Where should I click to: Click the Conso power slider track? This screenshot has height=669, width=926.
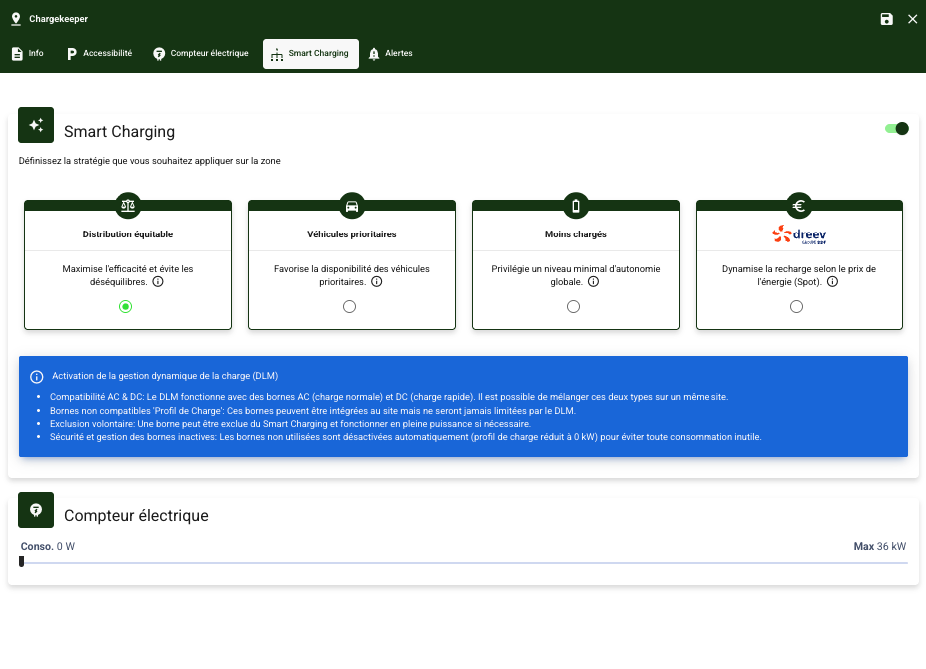[464, 562]
